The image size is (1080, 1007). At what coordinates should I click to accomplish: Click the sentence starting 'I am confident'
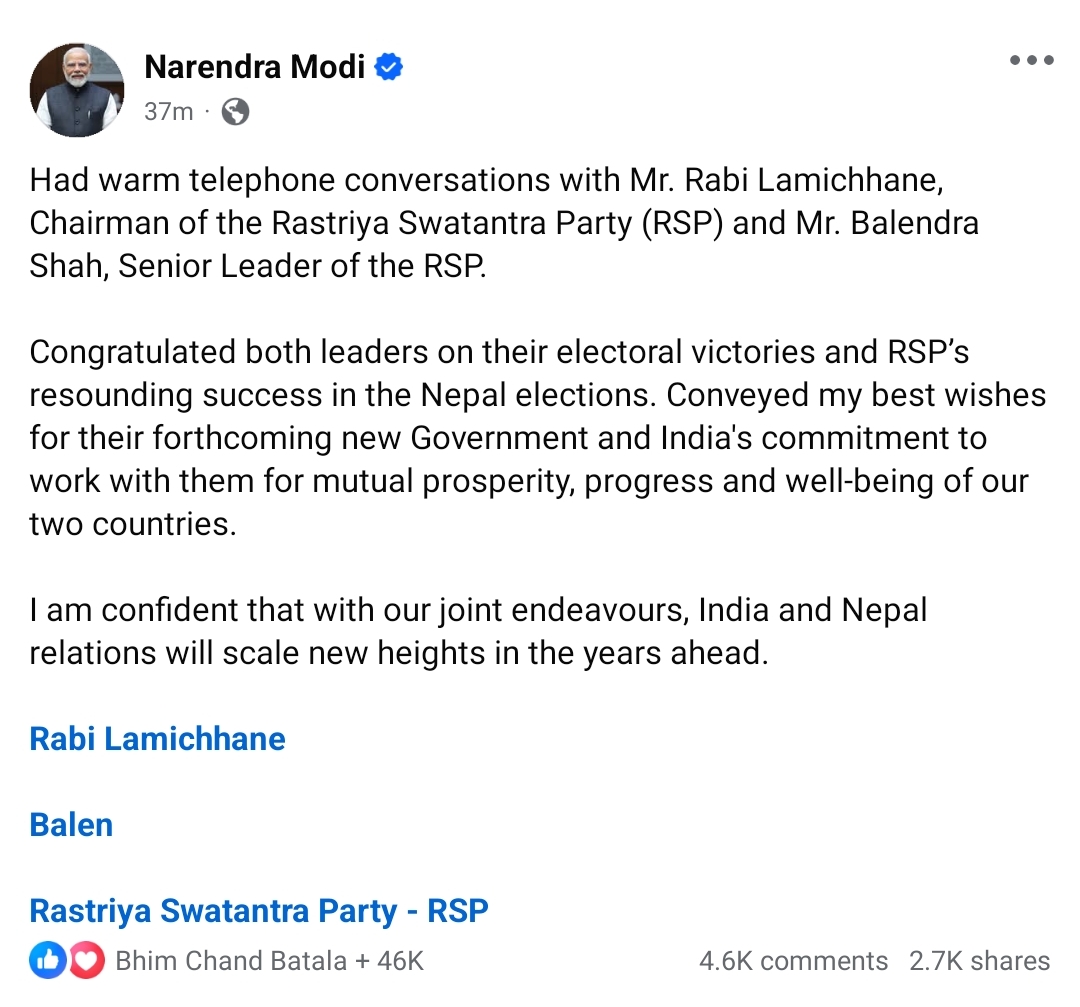pos(400,610)
